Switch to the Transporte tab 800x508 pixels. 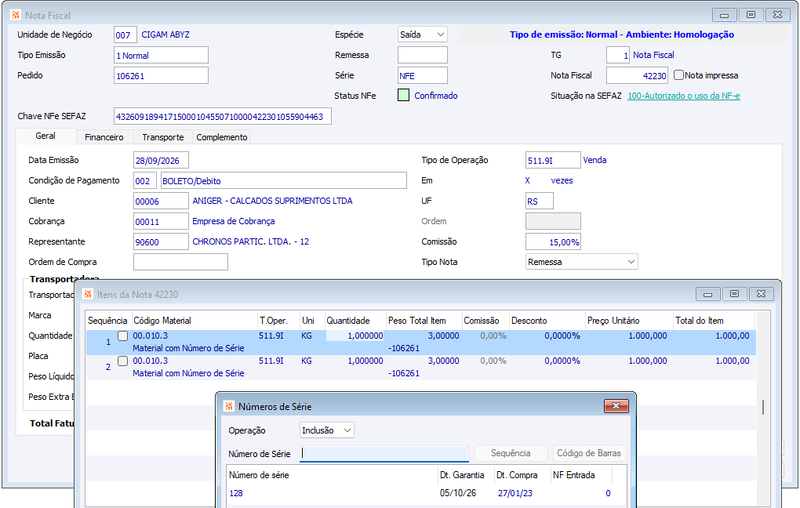pos(163,137)
